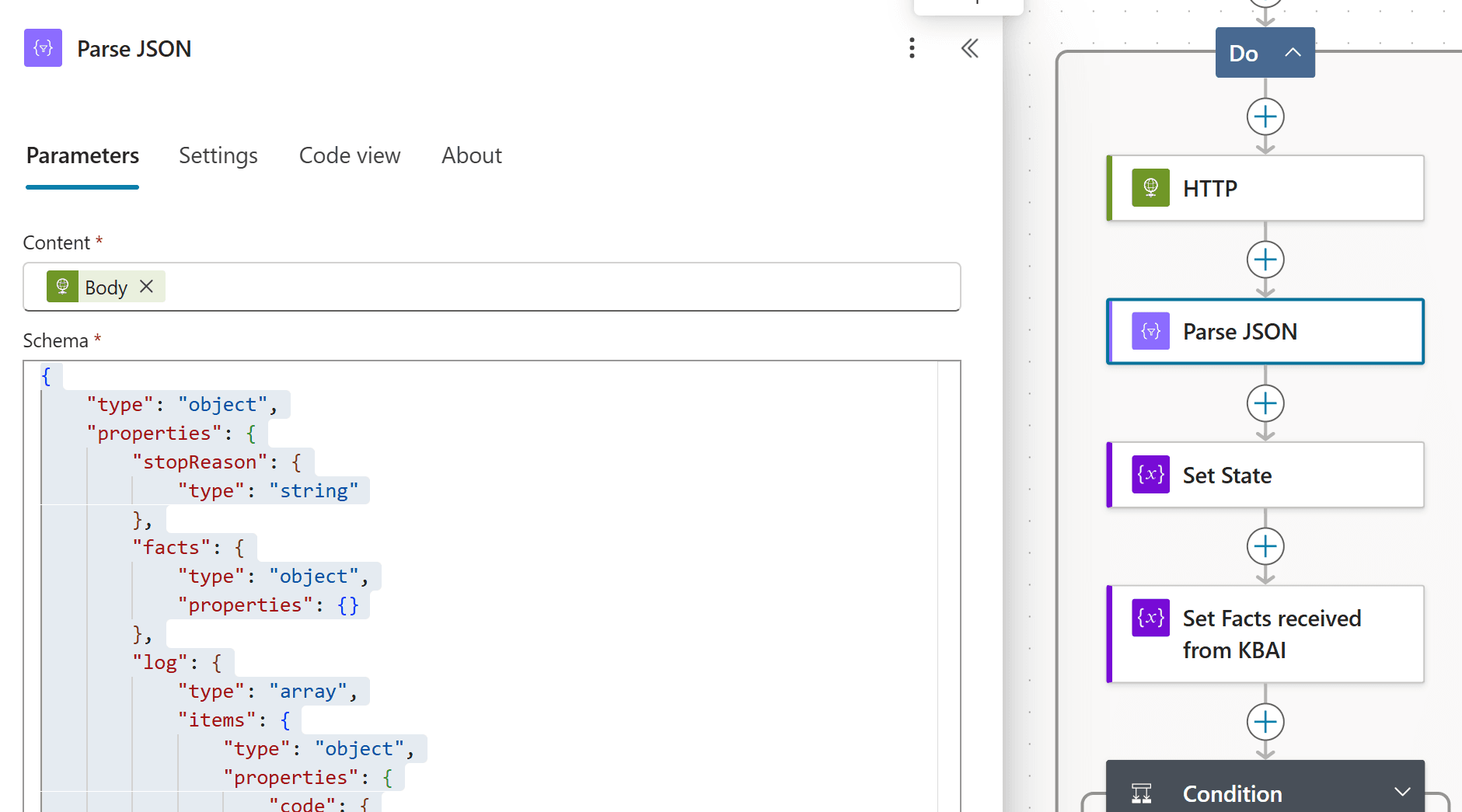Viewport: 1462px width, 812px height.
Task: Open the About tab
Action: (472, 155)
